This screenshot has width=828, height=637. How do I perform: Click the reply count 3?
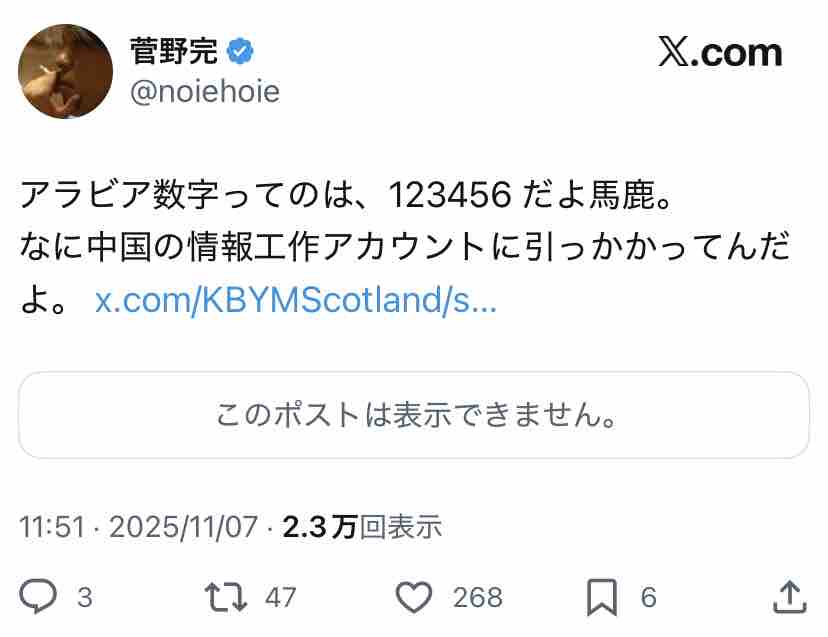tap(85, 597)
